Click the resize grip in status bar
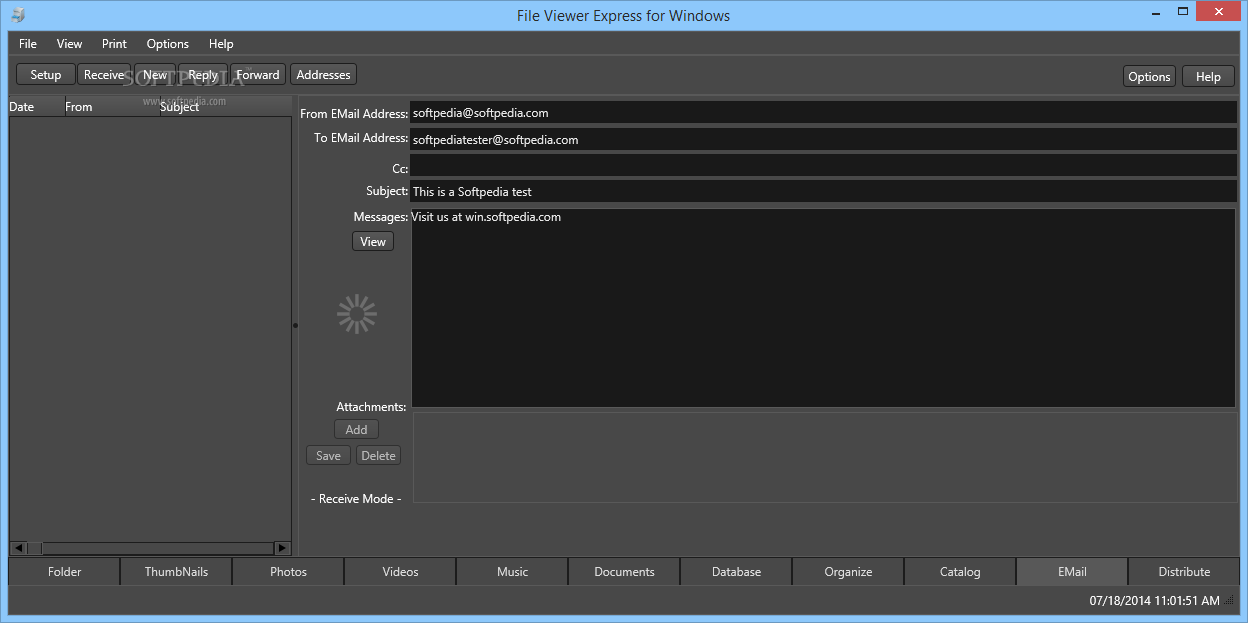Screen dimensions: 1248x623 coord(1230,601)
